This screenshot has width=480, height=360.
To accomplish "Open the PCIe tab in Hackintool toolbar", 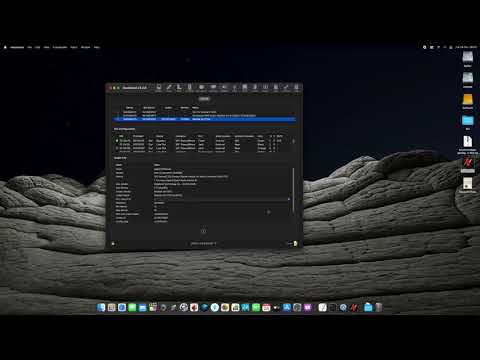I will (x=255, y=88).
